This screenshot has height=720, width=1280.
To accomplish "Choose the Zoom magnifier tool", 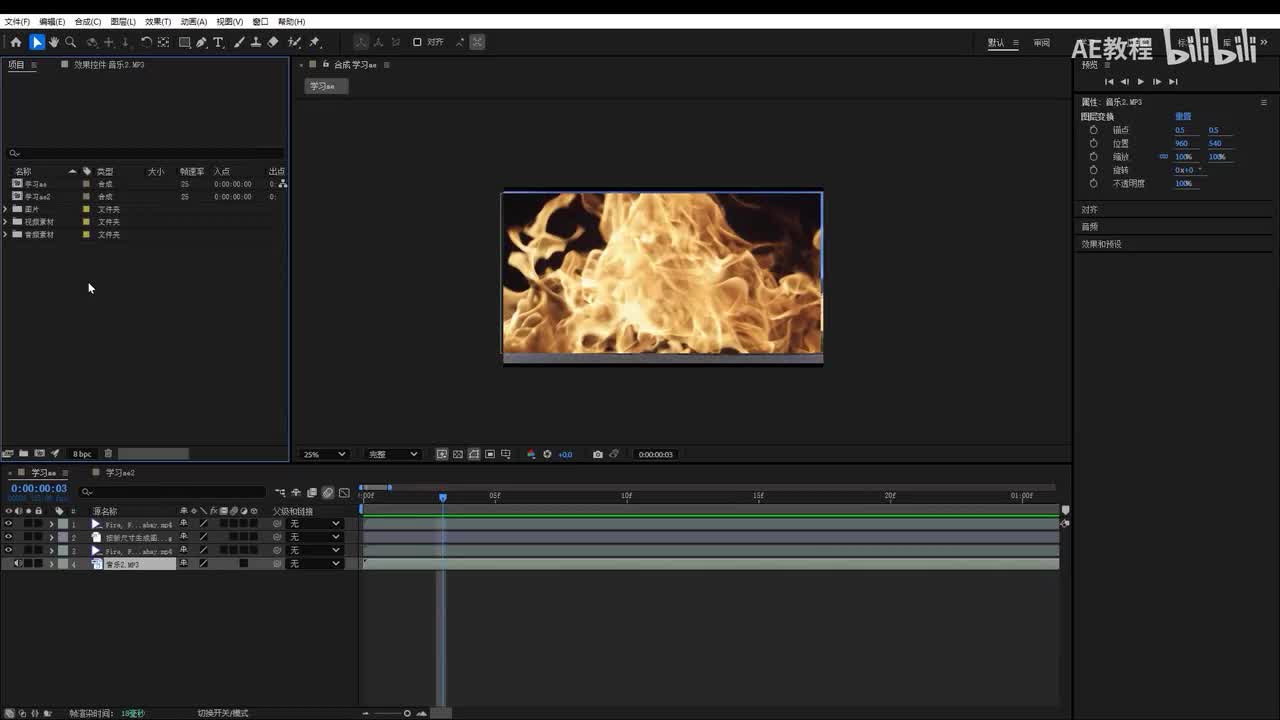I will [71, 42].
